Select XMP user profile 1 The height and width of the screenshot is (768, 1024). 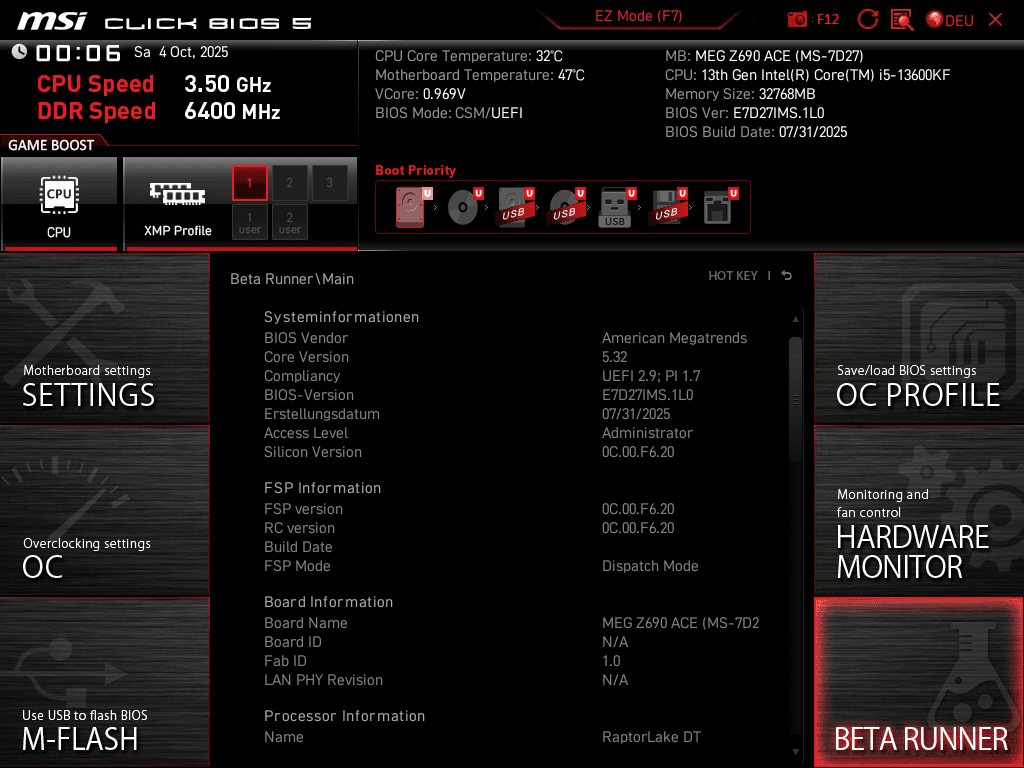(x=249, y=222)
